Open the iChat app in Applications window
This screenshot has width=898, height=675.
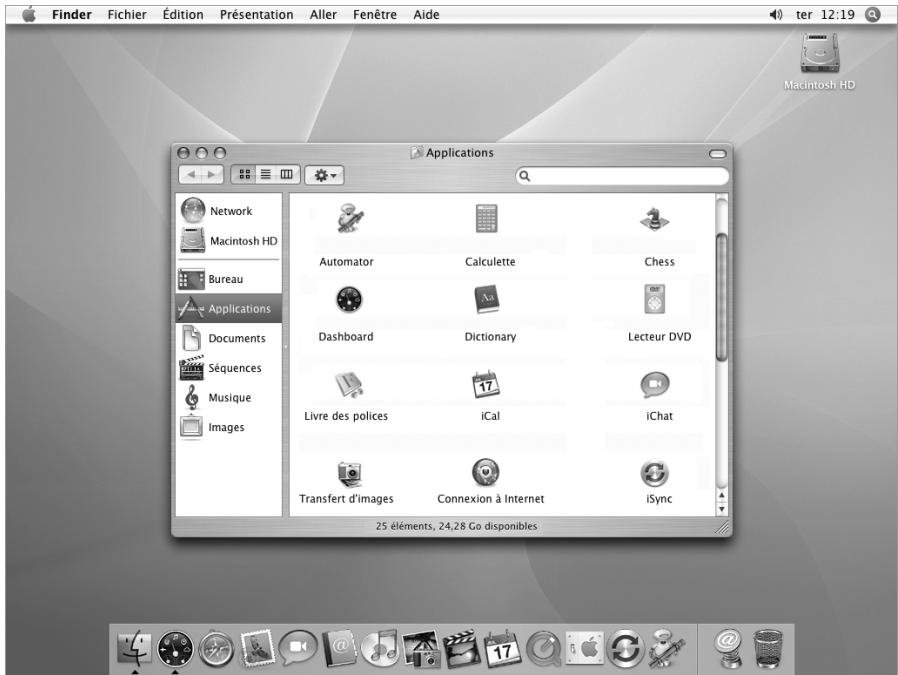[x=655, y=385]
